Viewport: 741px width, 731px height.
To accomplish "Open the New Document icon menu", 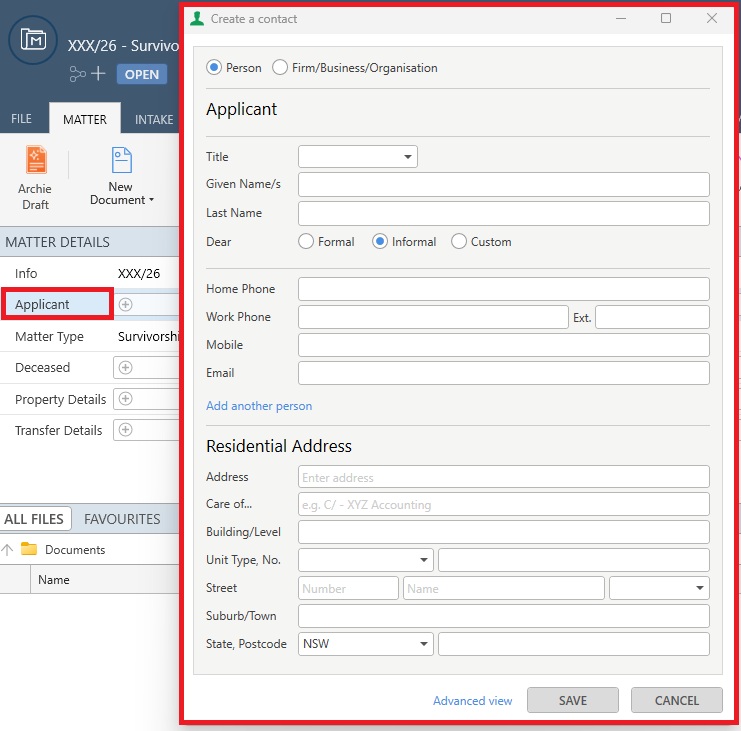I will point(121,161).
